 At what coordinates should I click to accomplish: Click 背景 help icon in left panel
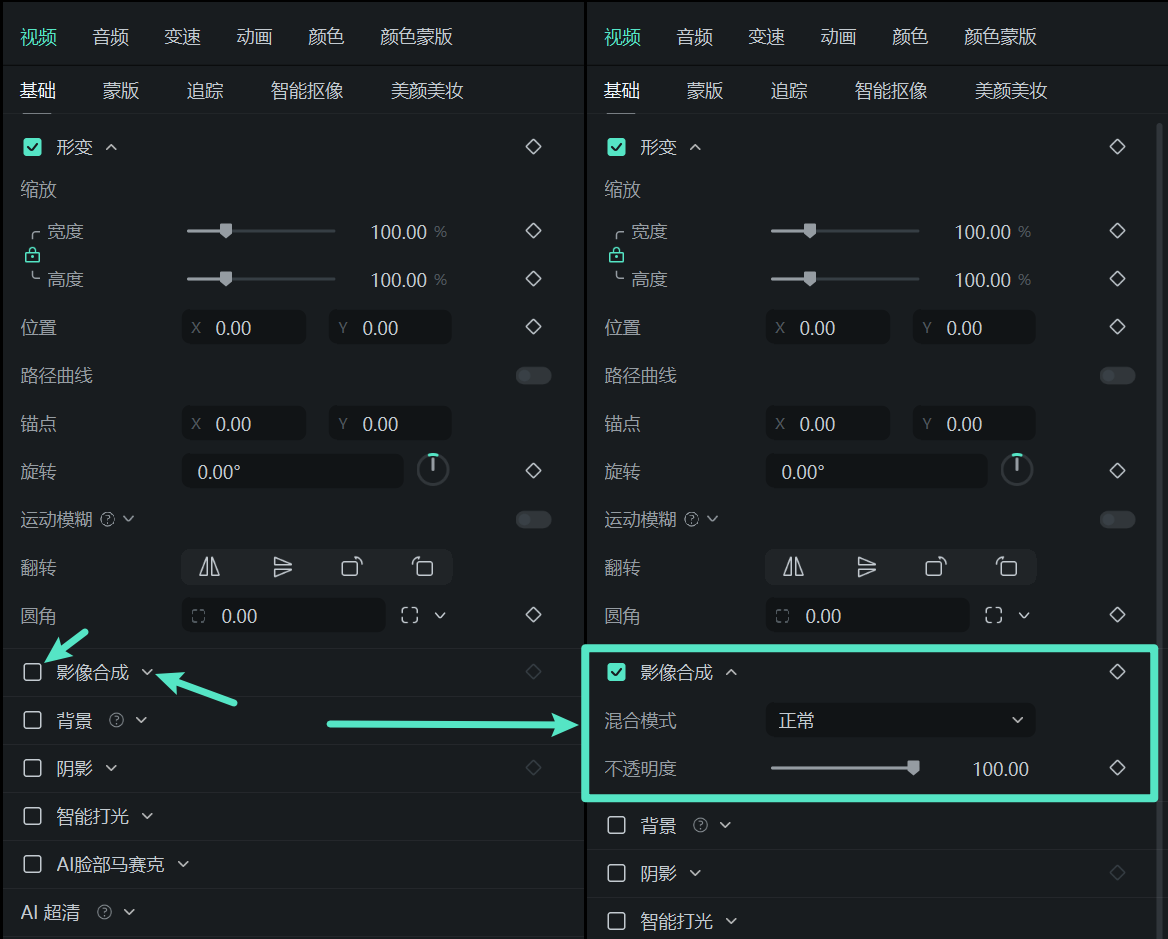(x=116, y=720)
